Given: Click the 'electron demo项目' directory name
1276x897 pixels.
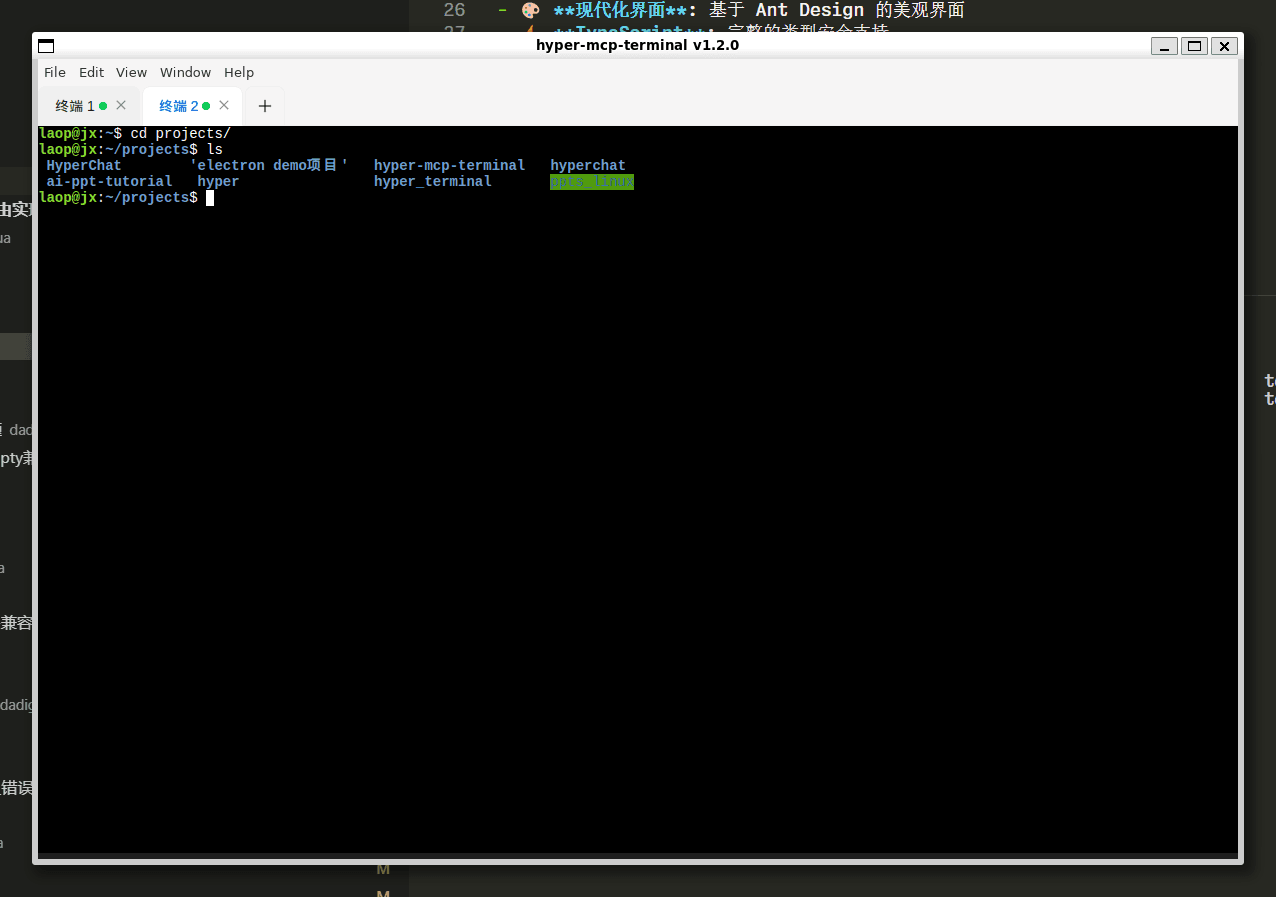Looking at the screenshot, I should coord(268,165).
